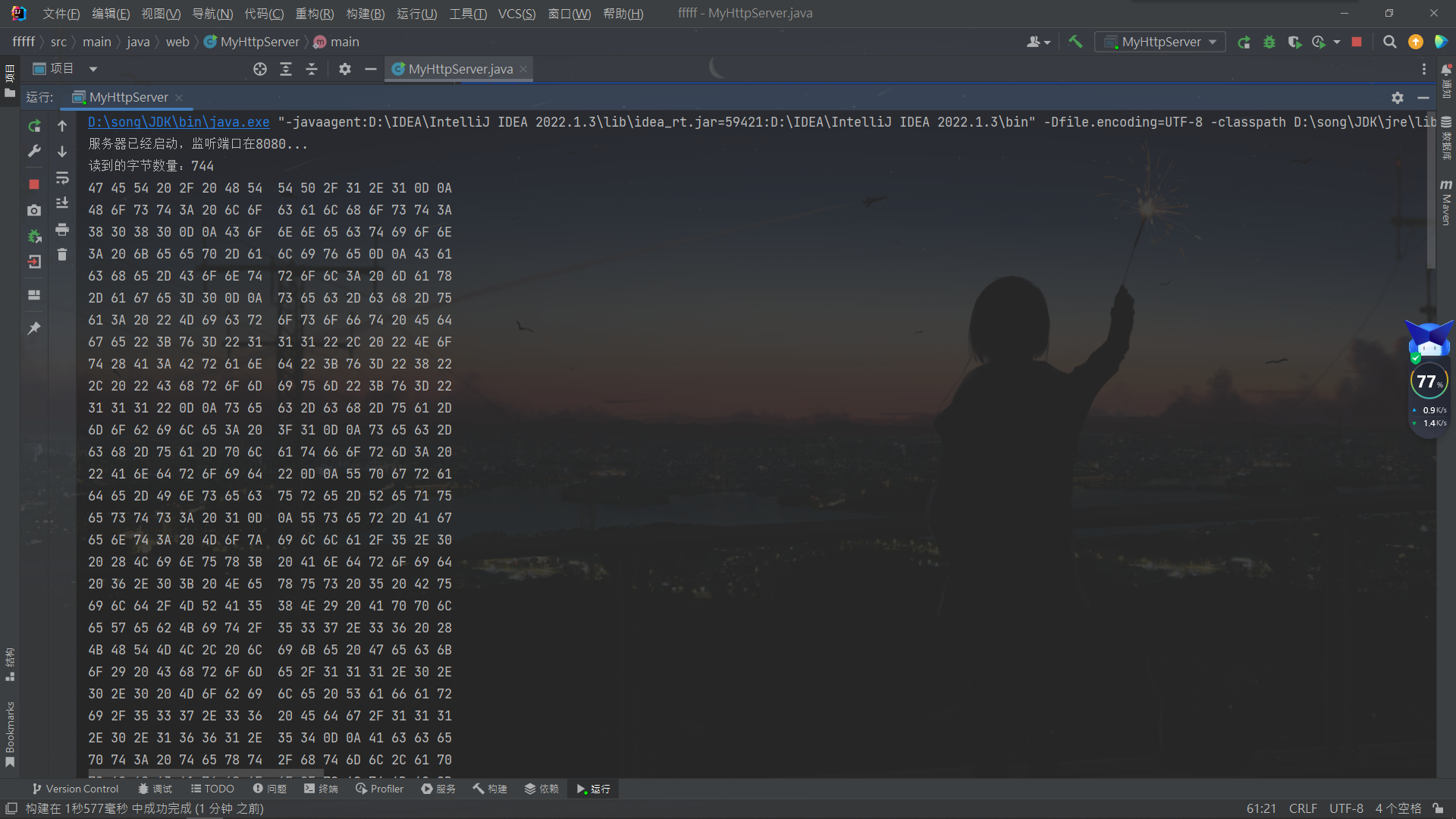Toggle scroll to end of console

[62, 203]
